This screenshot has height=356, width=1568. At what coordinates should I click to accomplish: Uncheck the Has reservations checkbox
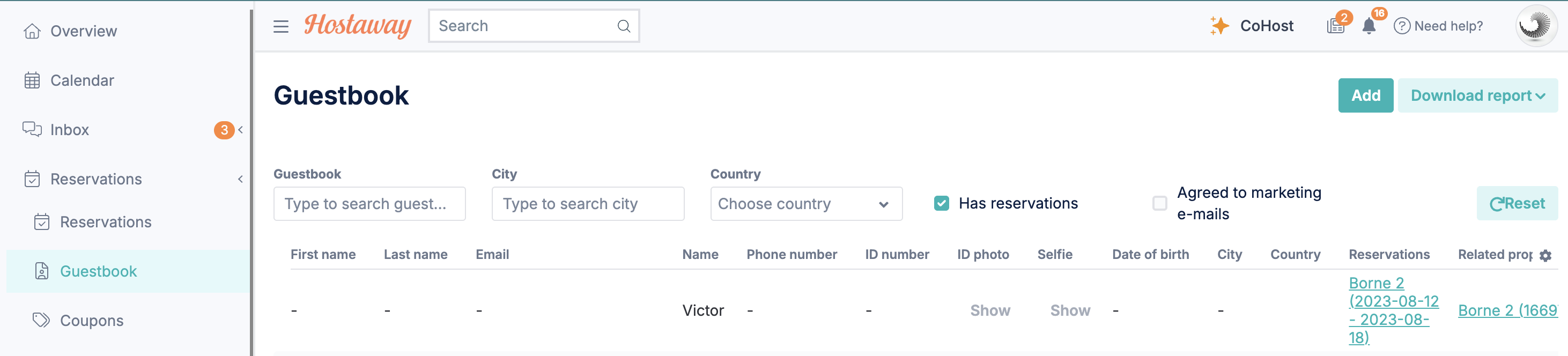click(941, 203)
